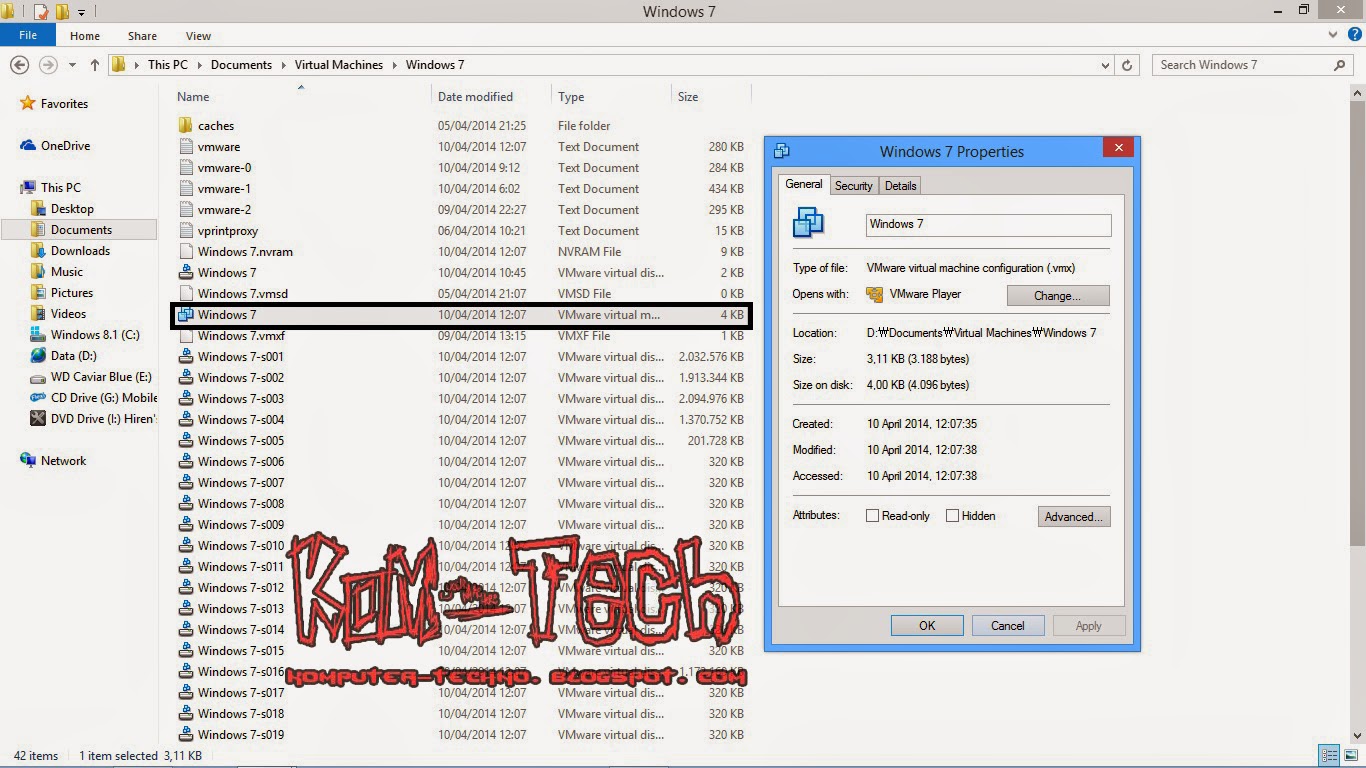Open the Details tab in Properties

point(900,186)
